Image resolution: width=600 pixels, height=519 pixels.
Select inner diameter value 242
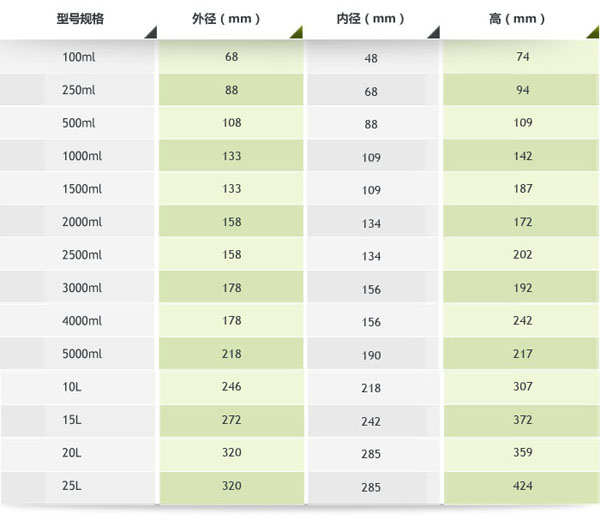[x=371, y=421]
